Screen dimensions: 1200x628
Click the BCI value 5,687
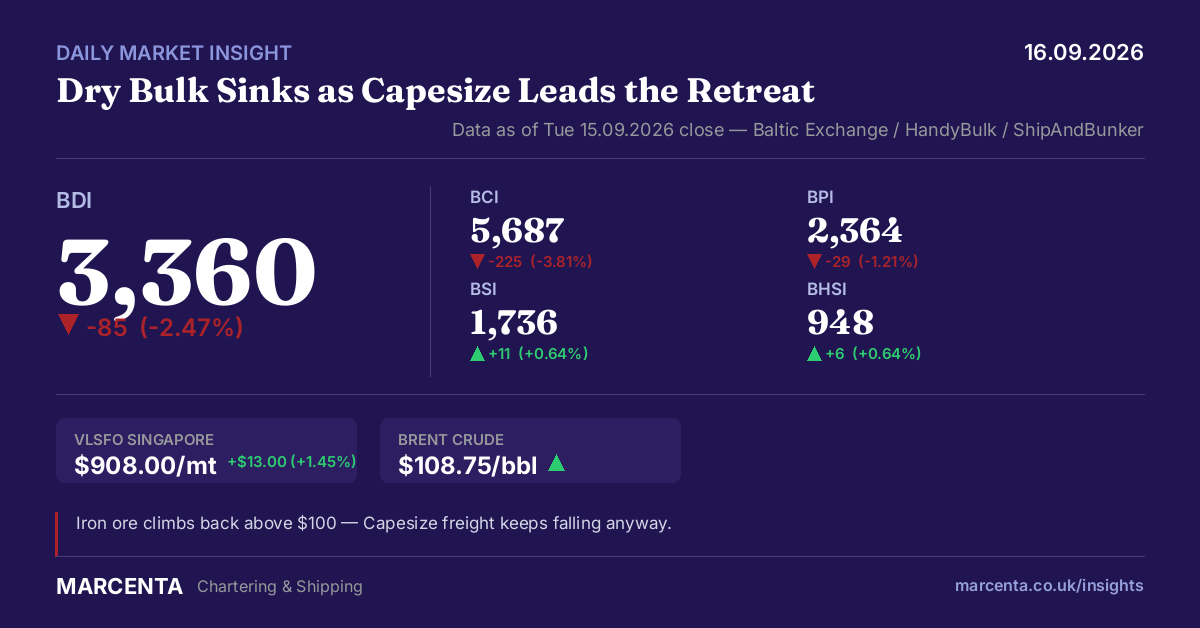point(517,231)
